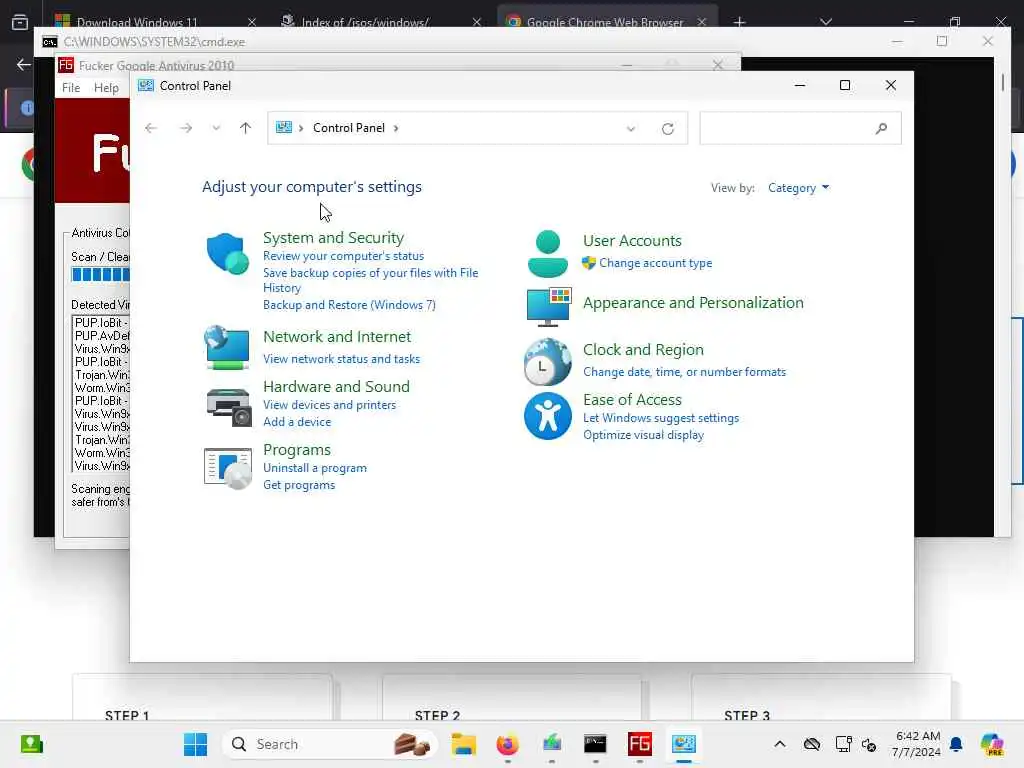The width and height of the screenshot is (1024, 768).
Task: Click the green widget icon on taskbar
Action: pos(31,744)
